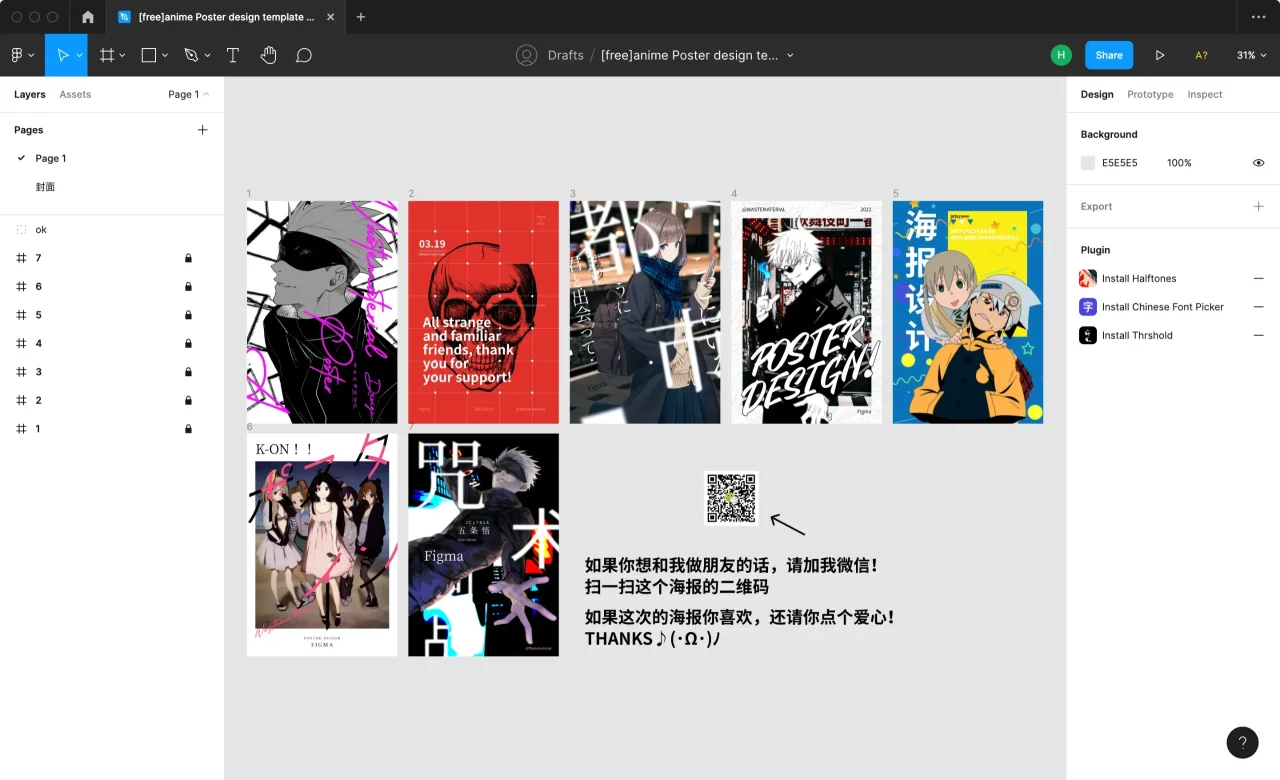This screenshot has height=780, width=1280.
Task: Open a new tab with plus icon
Action: tap(361, 17)
